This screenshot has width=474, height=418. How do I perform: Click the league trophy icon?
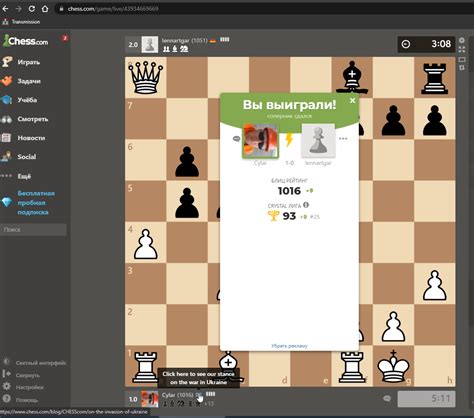point(273,216)
